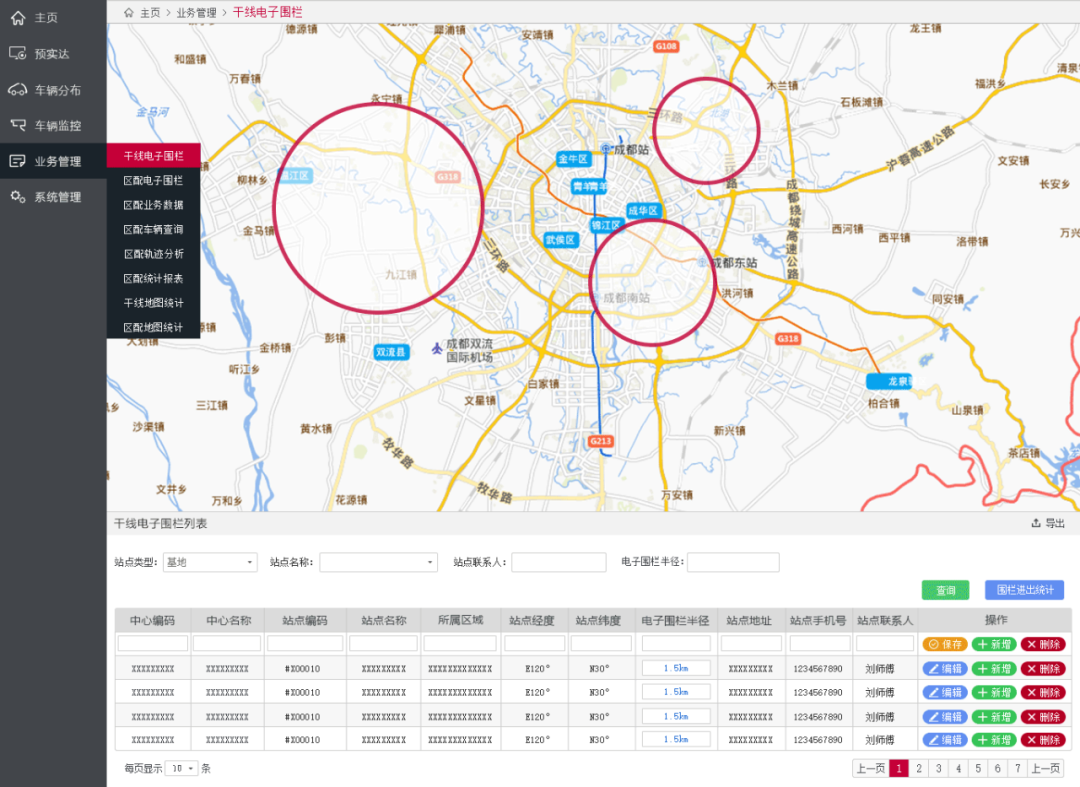The image size is (1080, 787).
Task: Open 区配地图统计 submenu item
Action: (x=154, y=327)
